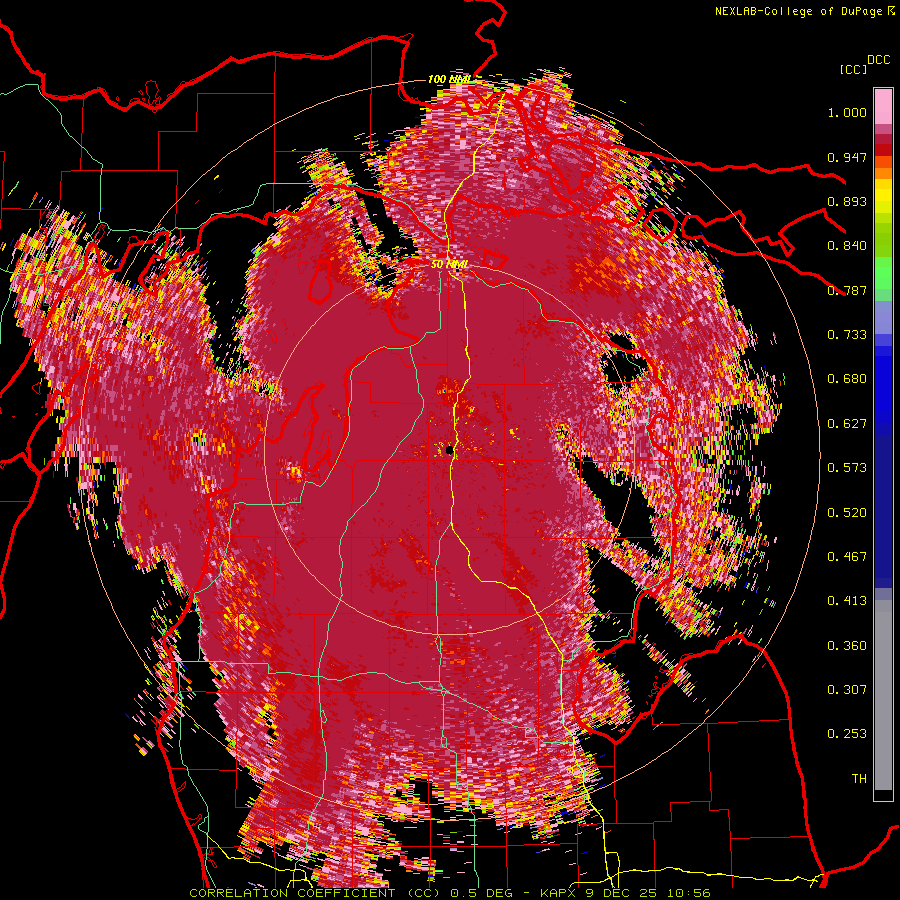Viewport: 900px width, 900px height.
Task: Click the 0.893 scale value
Action: pos(847,201)
